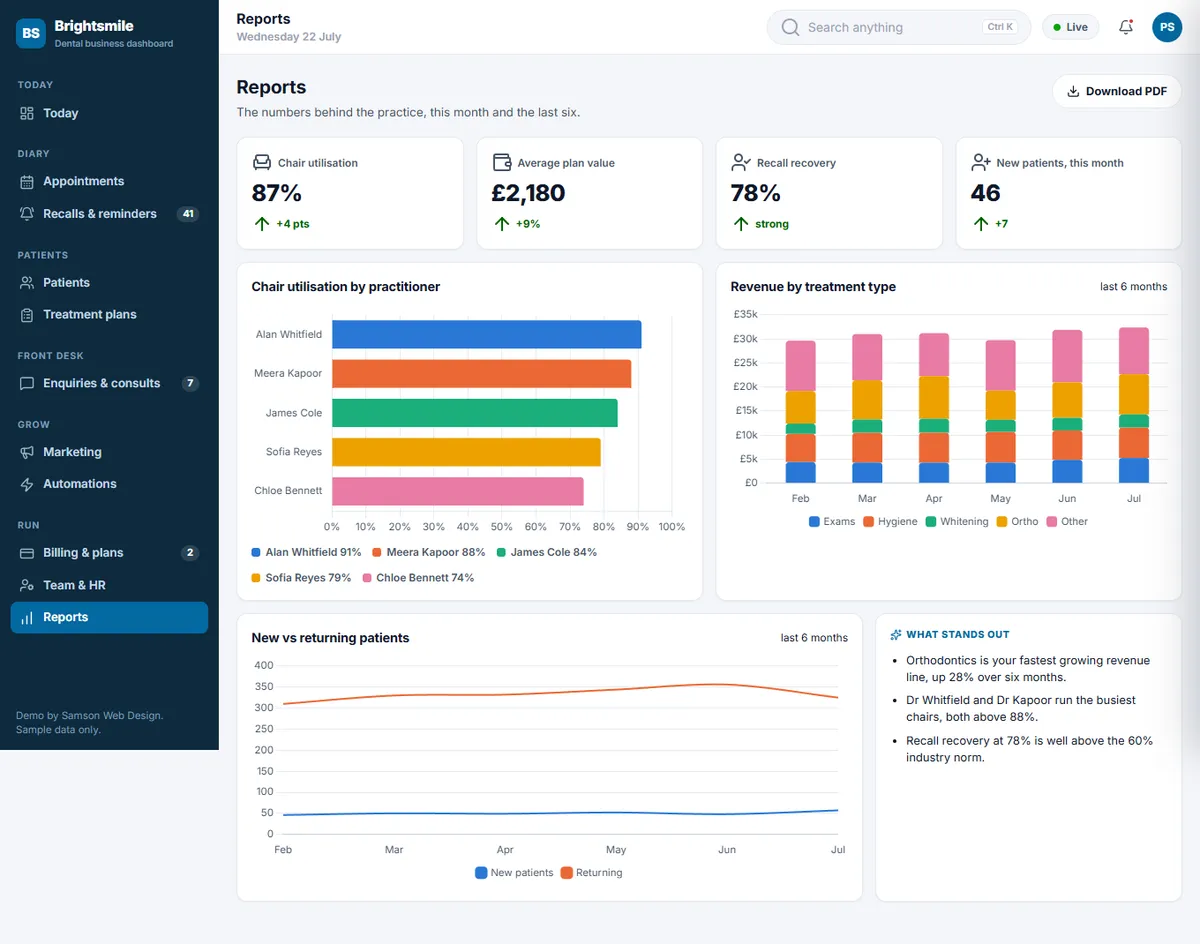The image size is (1200, 944).
Task: Click the green arrow beside +9%
Action: (502, 224)
